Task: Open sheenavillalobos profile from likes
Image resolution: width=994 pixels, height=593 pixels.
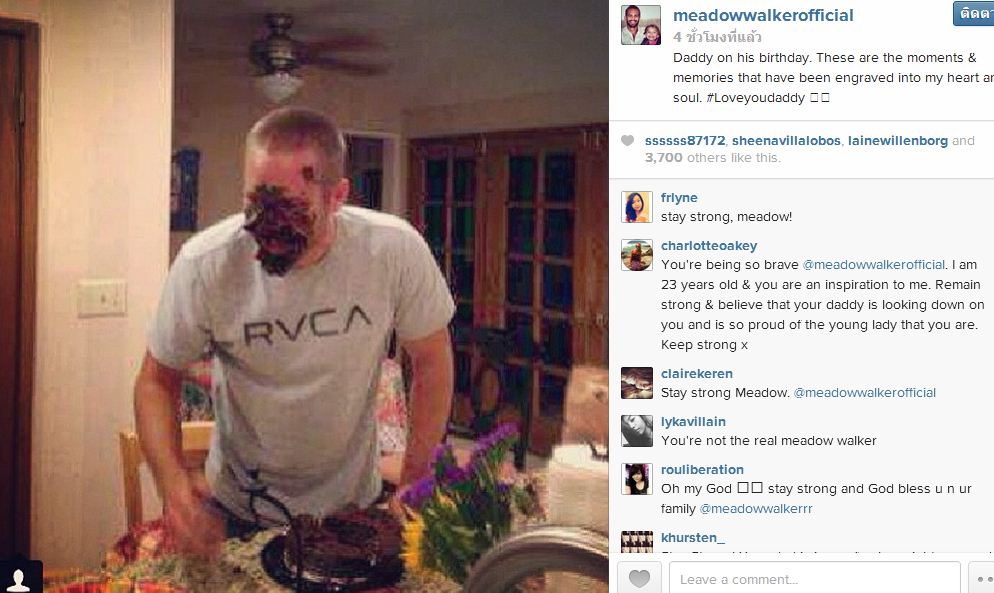Action: (x=786, y=141)
